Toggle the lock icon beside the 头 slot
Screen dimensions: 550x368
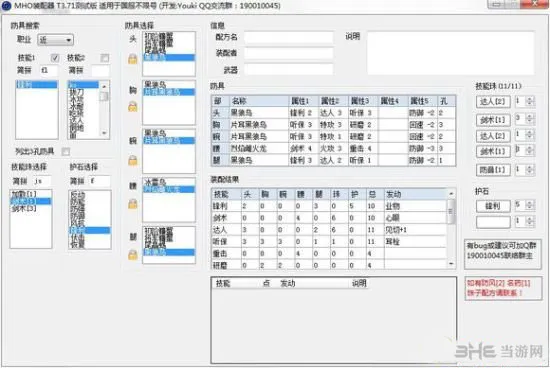[x=133, y=59]
